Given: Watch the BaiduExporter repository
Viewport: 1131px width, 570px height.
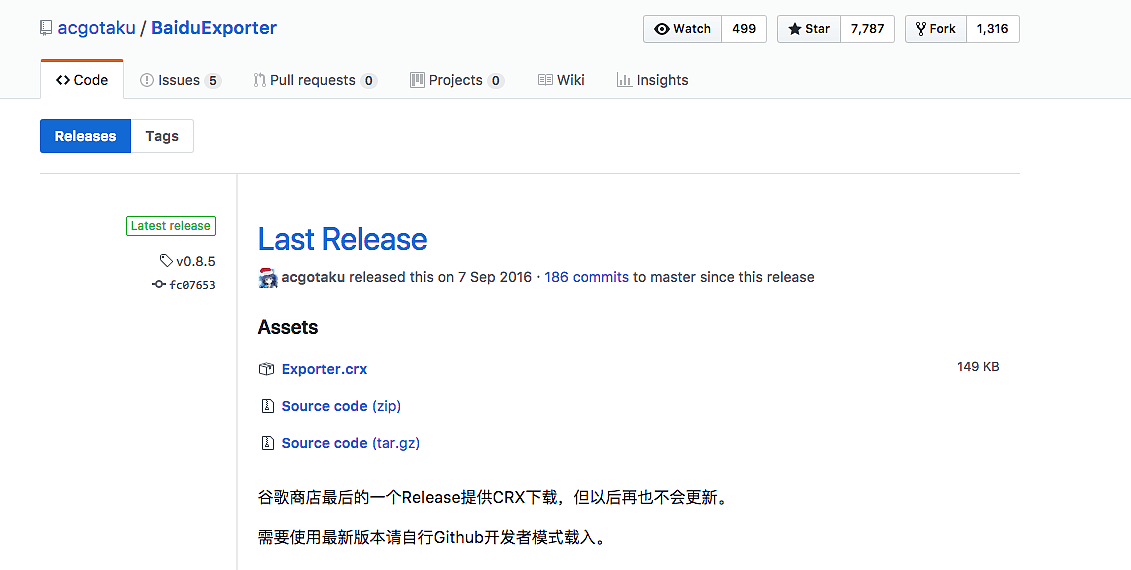Looking at the screenshot, I should [x=682, y=29].
